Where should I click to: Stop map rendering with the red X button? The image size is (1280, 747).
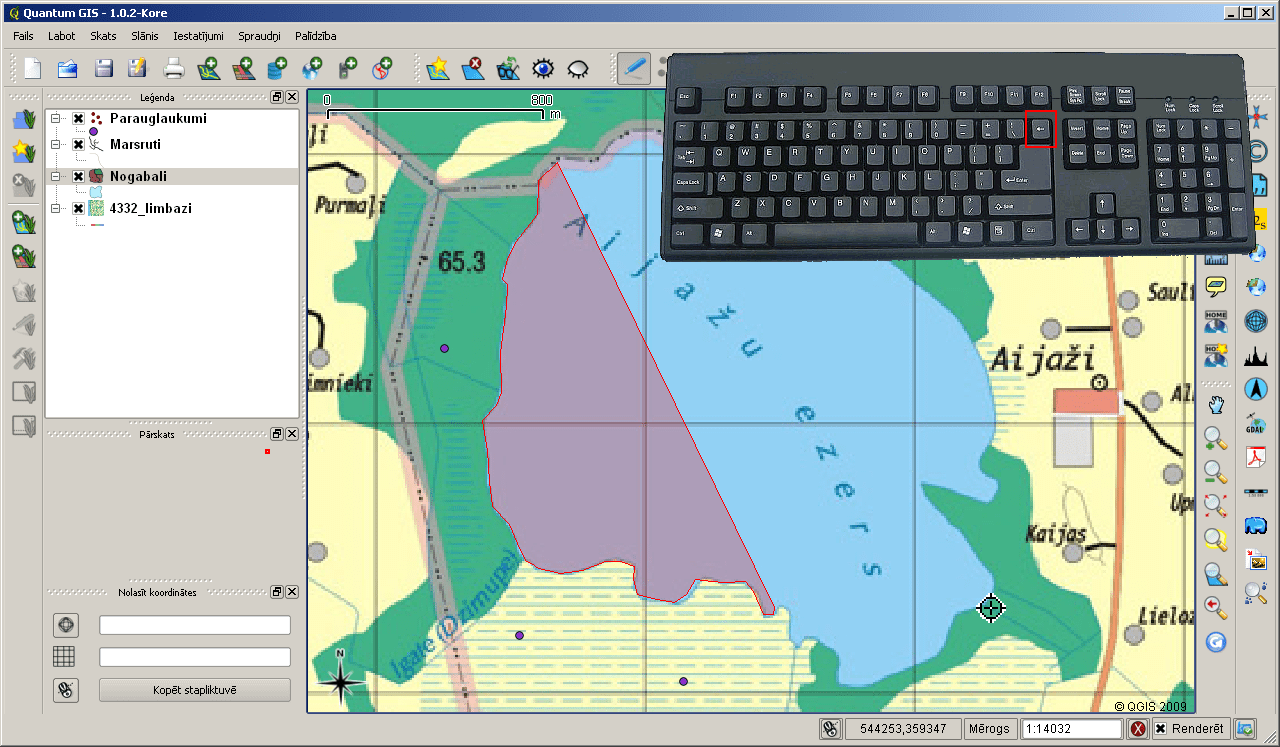coord(1138,729)
